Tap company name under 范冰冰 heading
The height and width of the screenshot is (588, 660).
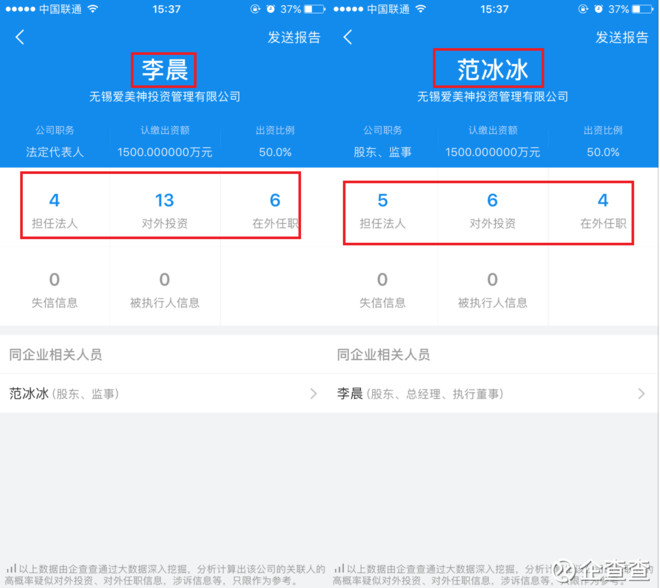point(492,97)
